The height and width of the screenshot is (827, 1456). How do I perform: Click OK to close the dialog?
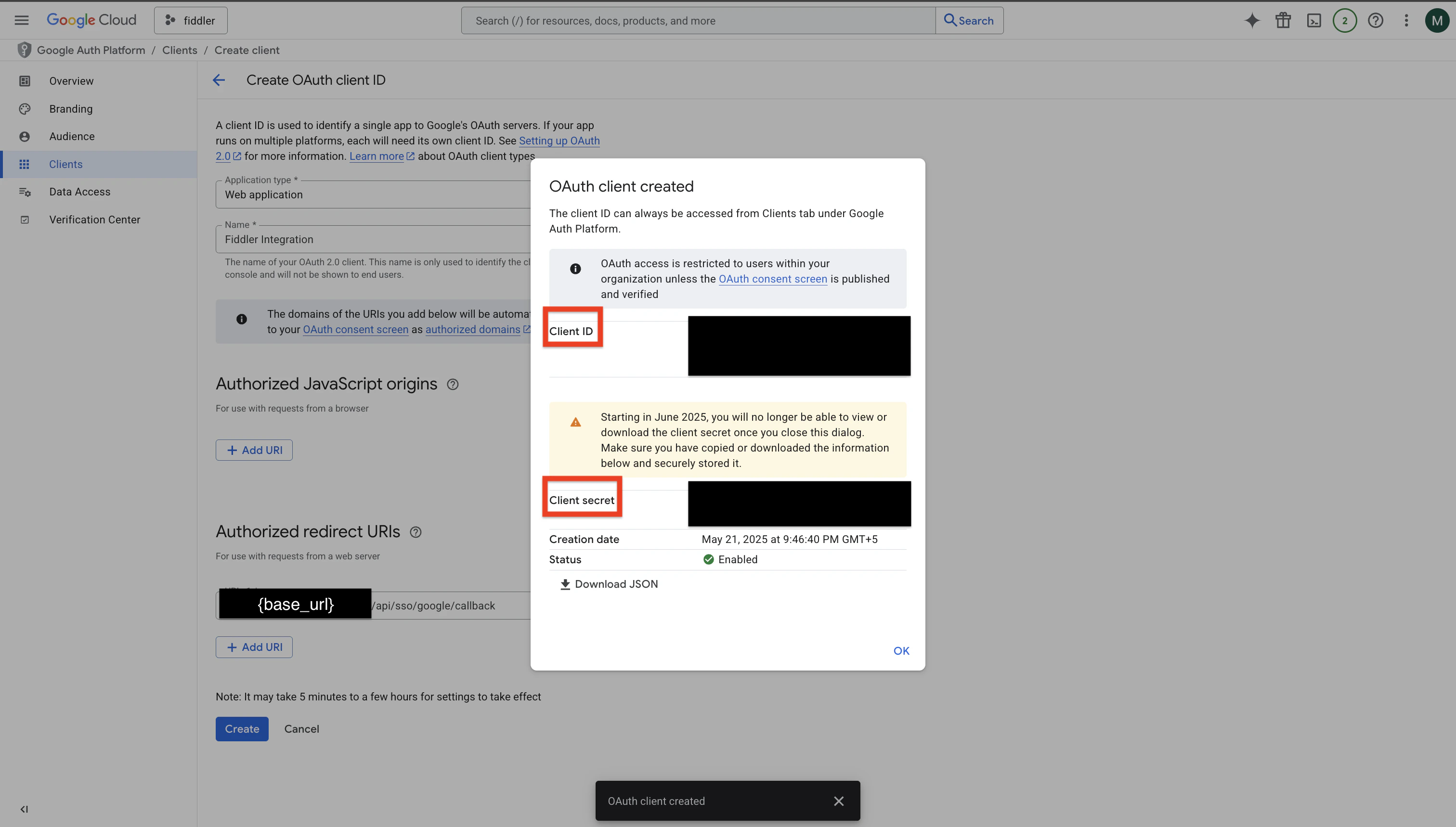[x=901, y=651]
